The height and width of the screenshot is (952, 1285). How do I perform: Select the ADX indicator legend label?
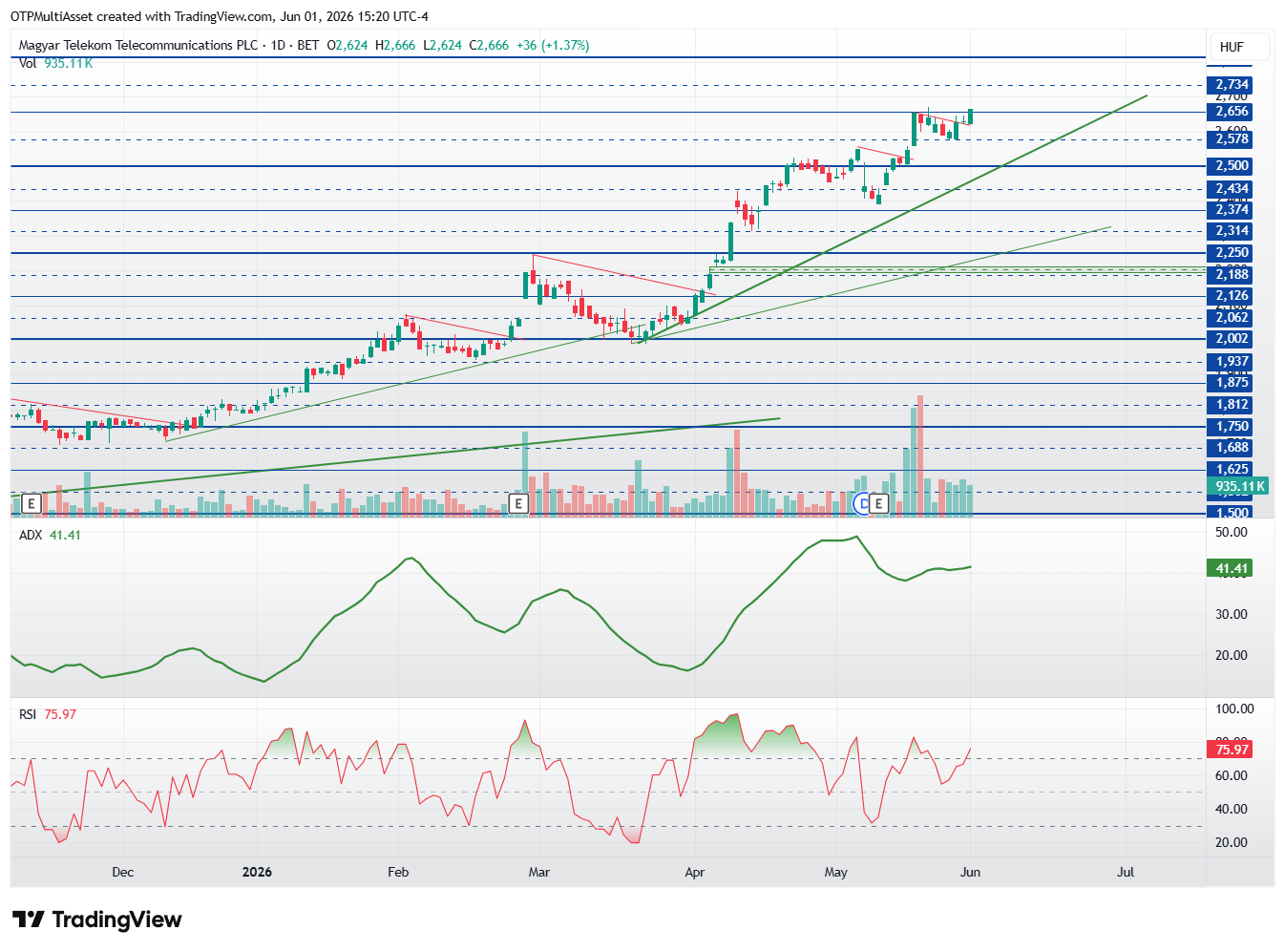coord(31,535)
